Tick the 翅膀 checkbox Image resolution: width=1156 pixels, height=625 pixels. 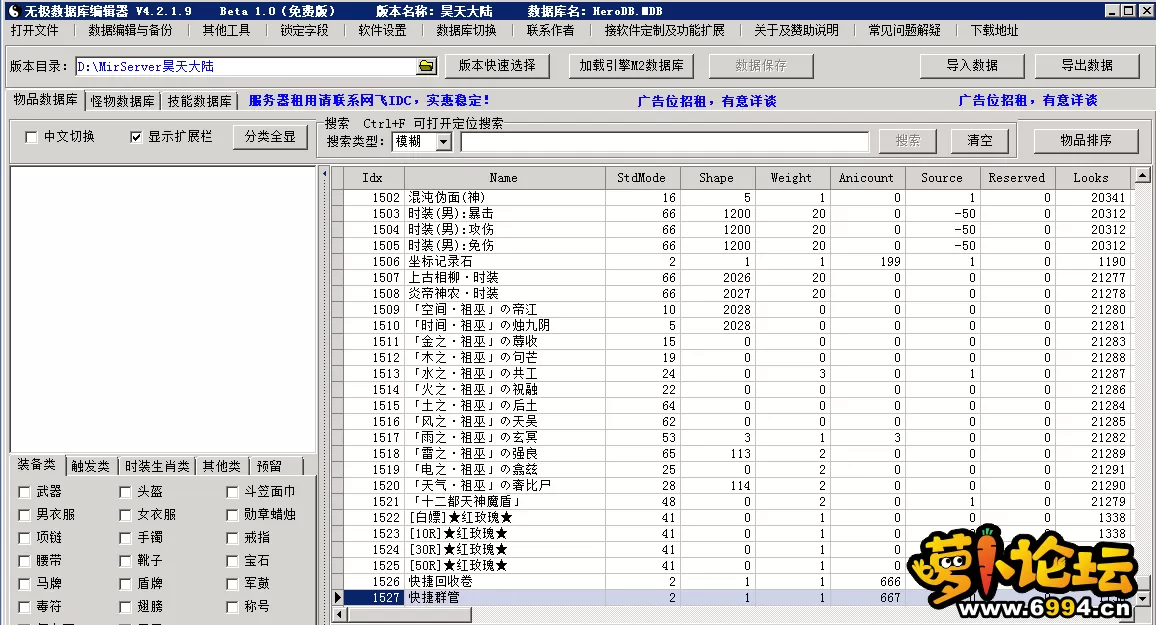coord(125,607)
